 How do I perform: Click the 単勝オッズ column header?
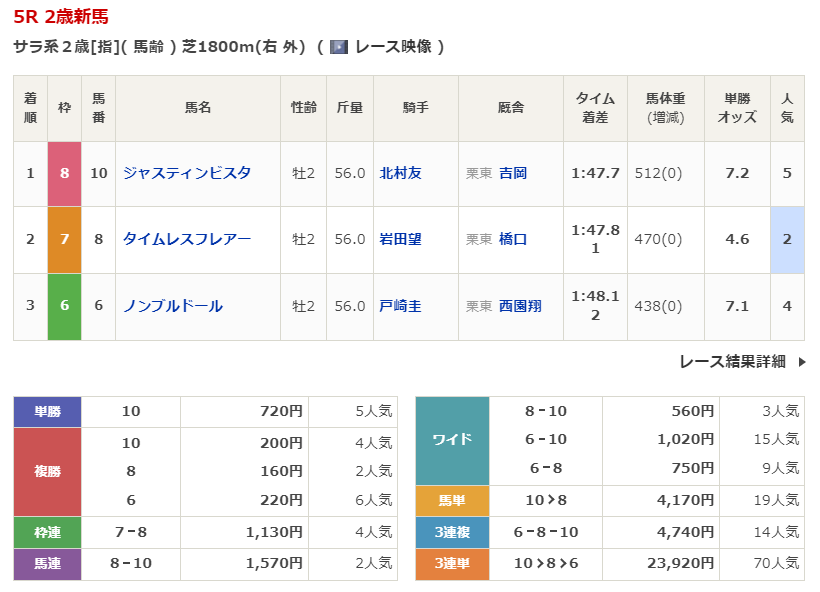coord(737,108)
